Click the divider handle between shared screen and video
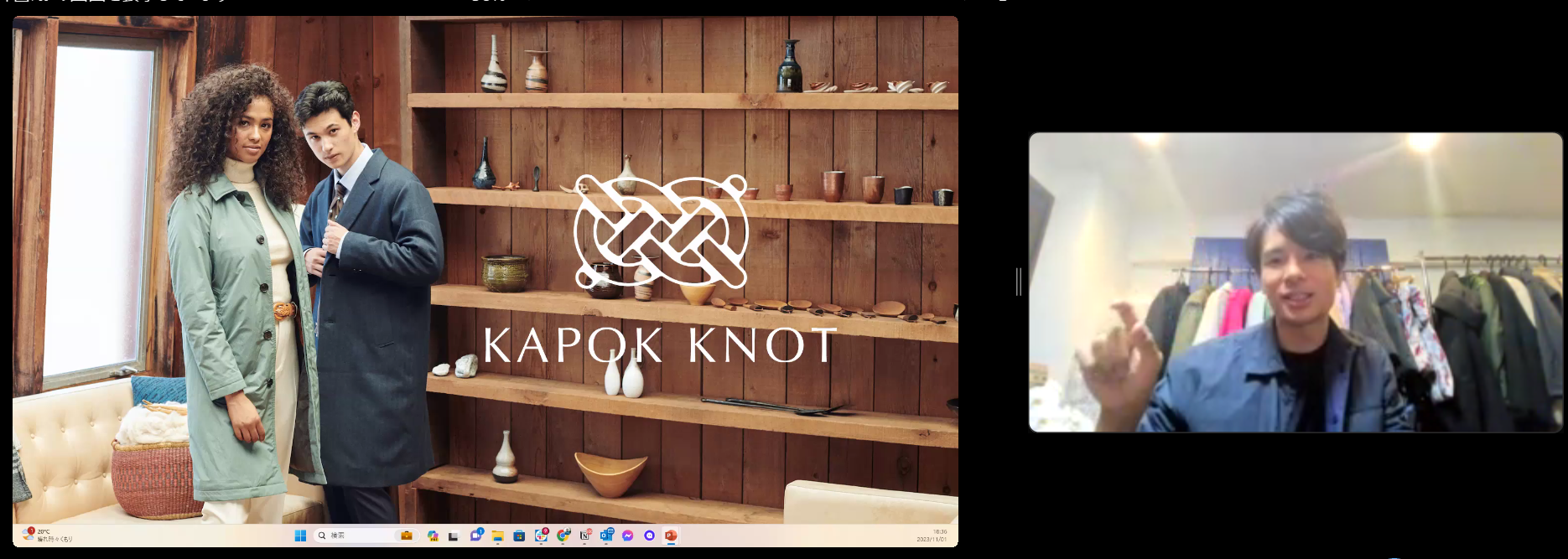This screenshot has height=559, width=1568. [1019, 282]
